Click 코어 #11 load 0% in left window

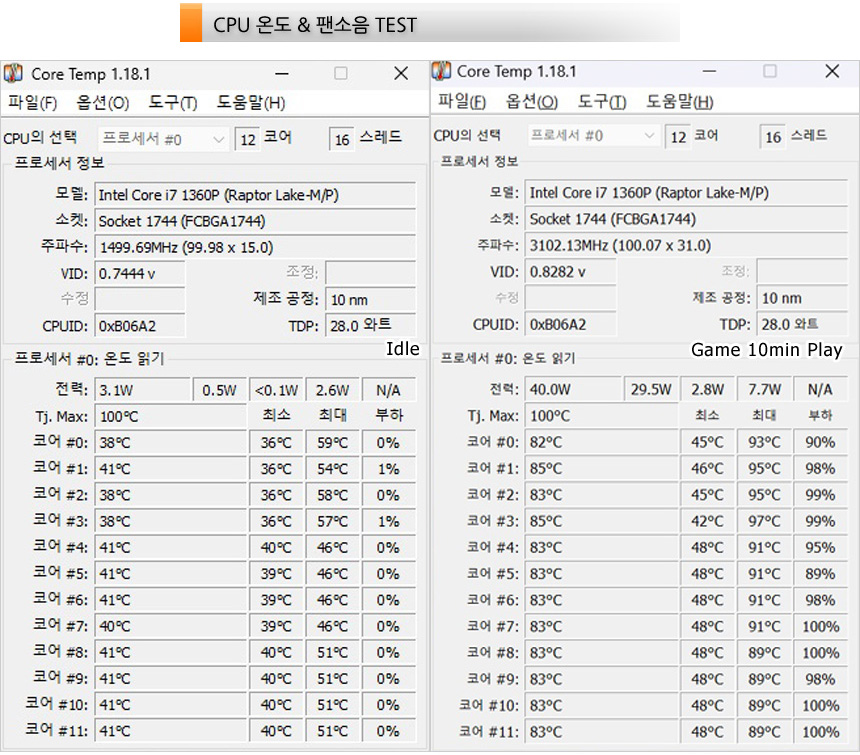[389, 730]
